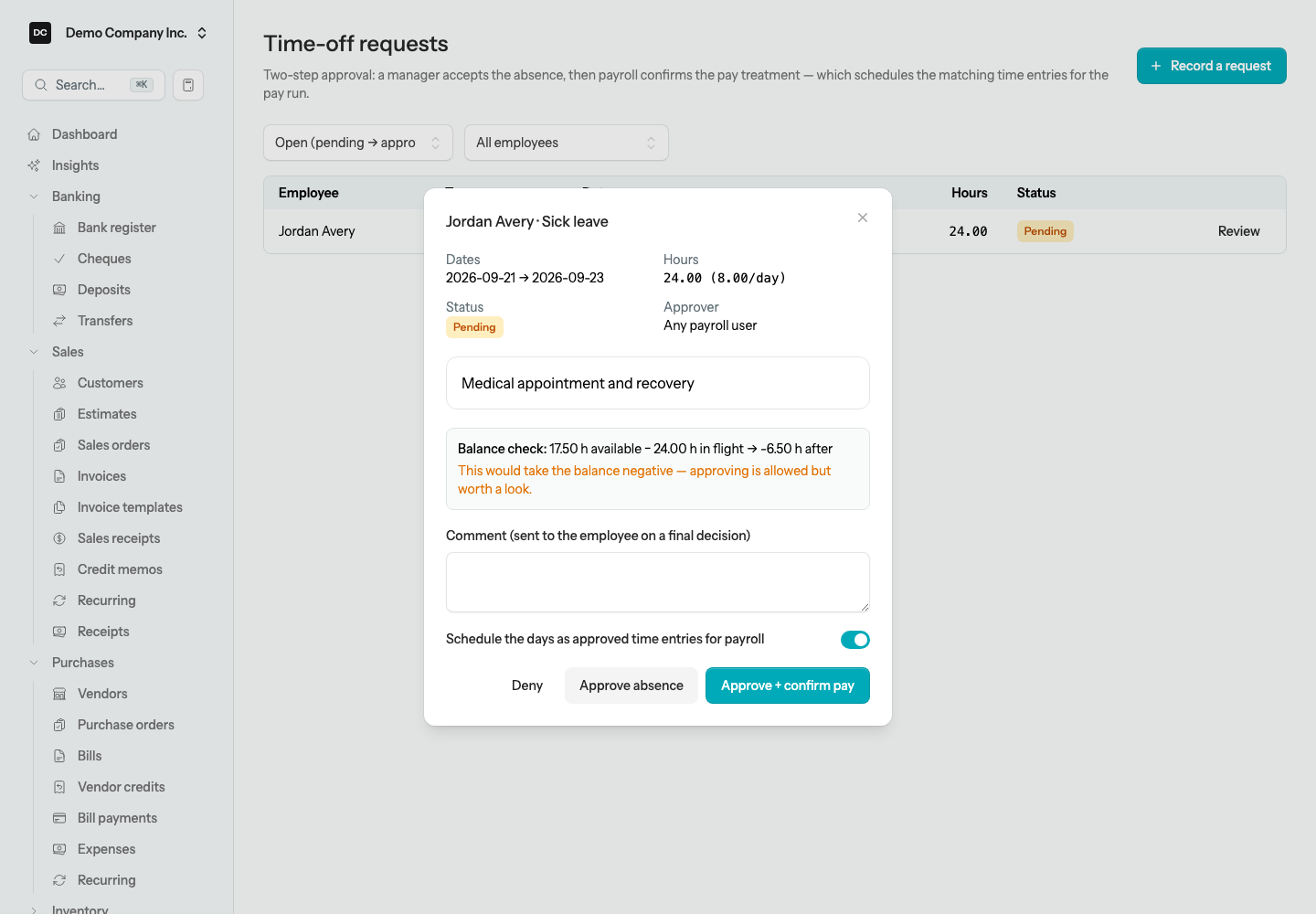Viewport: 1316px width, 914px height.
Task: Open the Open (pending → appro) status filter
Action: point(358,143)
